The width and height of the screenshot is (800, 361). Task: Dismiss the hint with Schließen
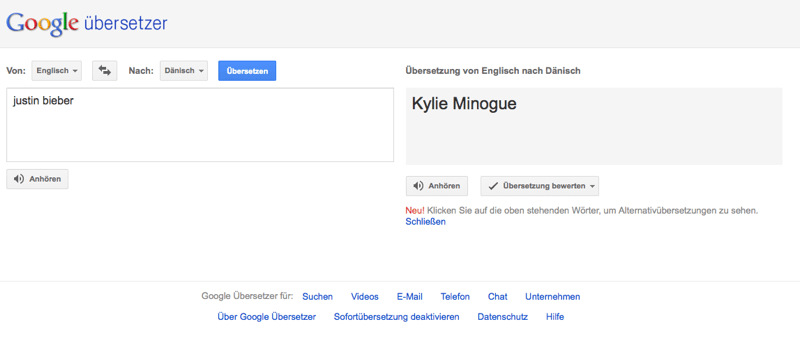[x=426, y=222]
